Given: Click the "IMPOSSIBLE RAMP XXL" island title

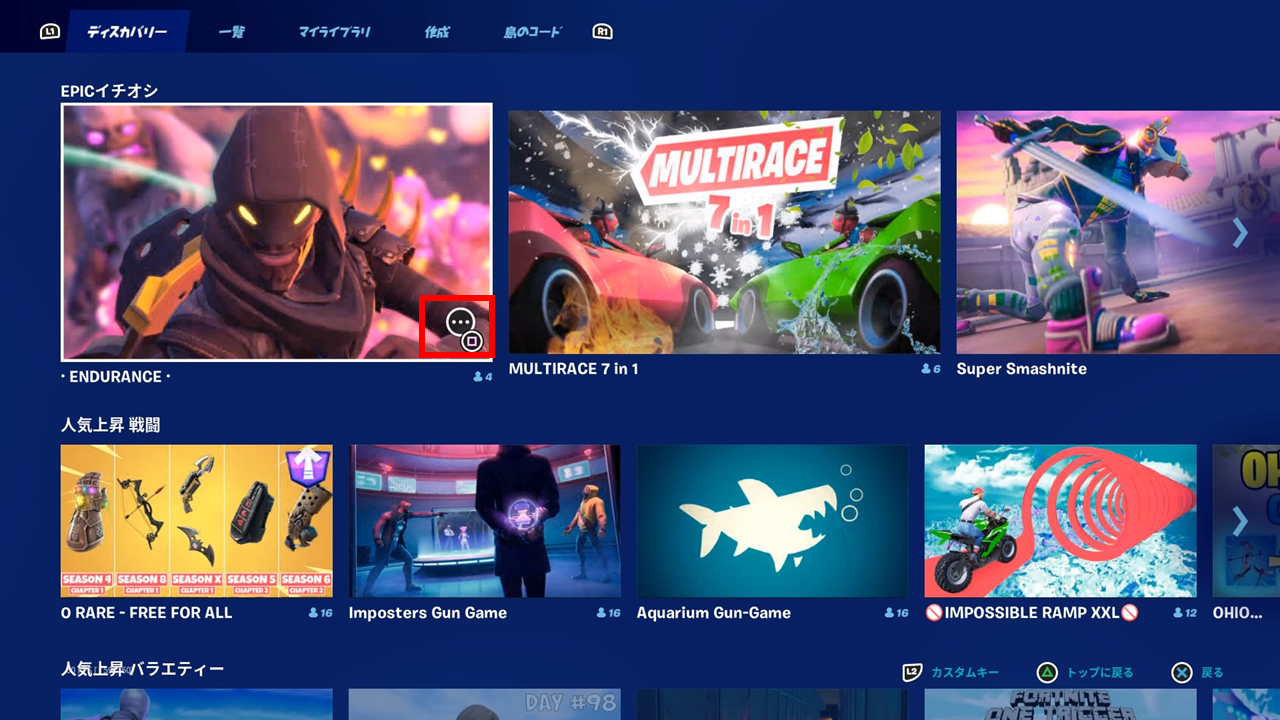Looking at the screenshot, I should (1032, 613).
